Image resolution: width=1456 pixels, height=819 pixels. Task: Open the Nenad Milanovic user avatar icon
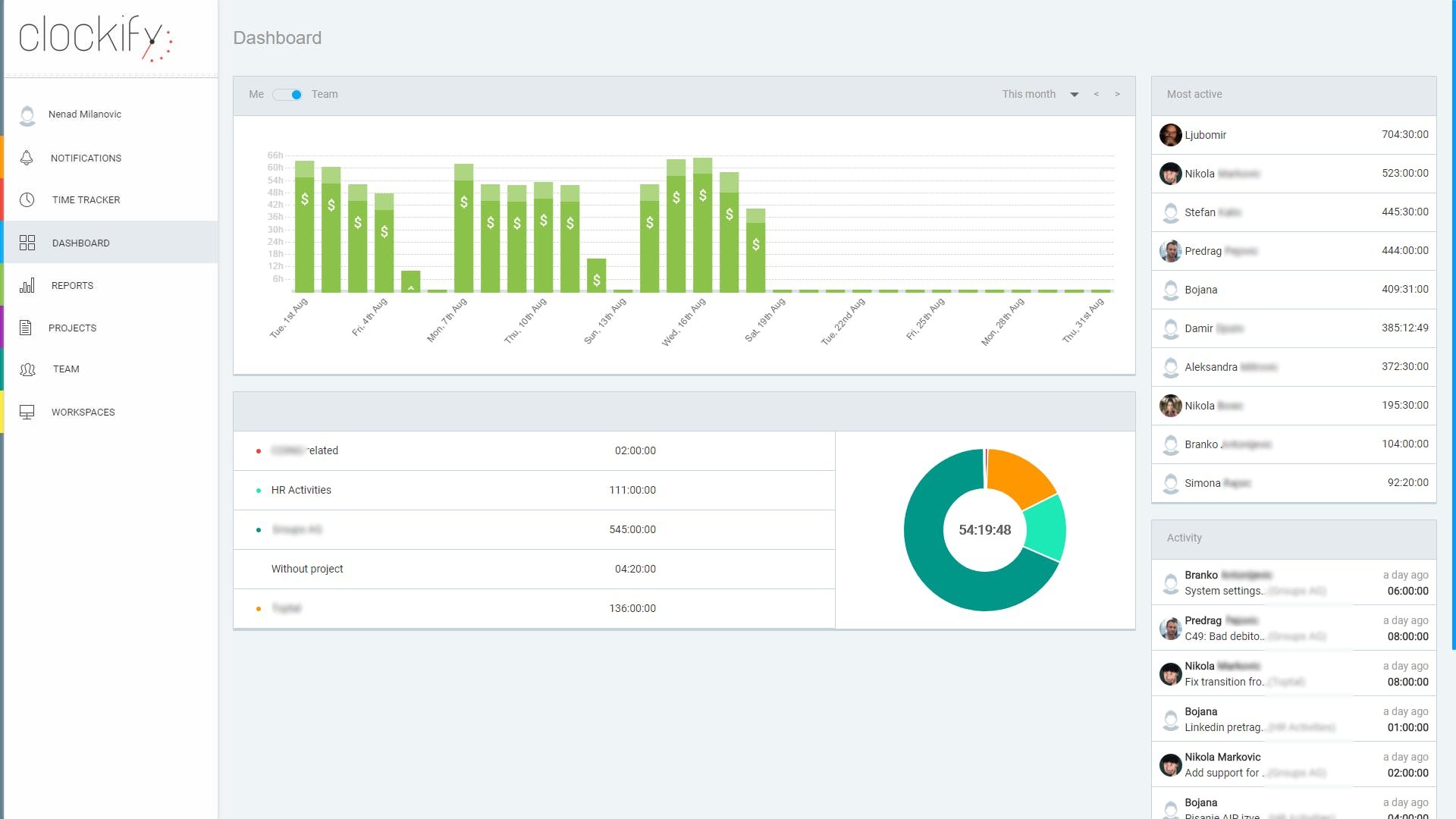point(27,115)
